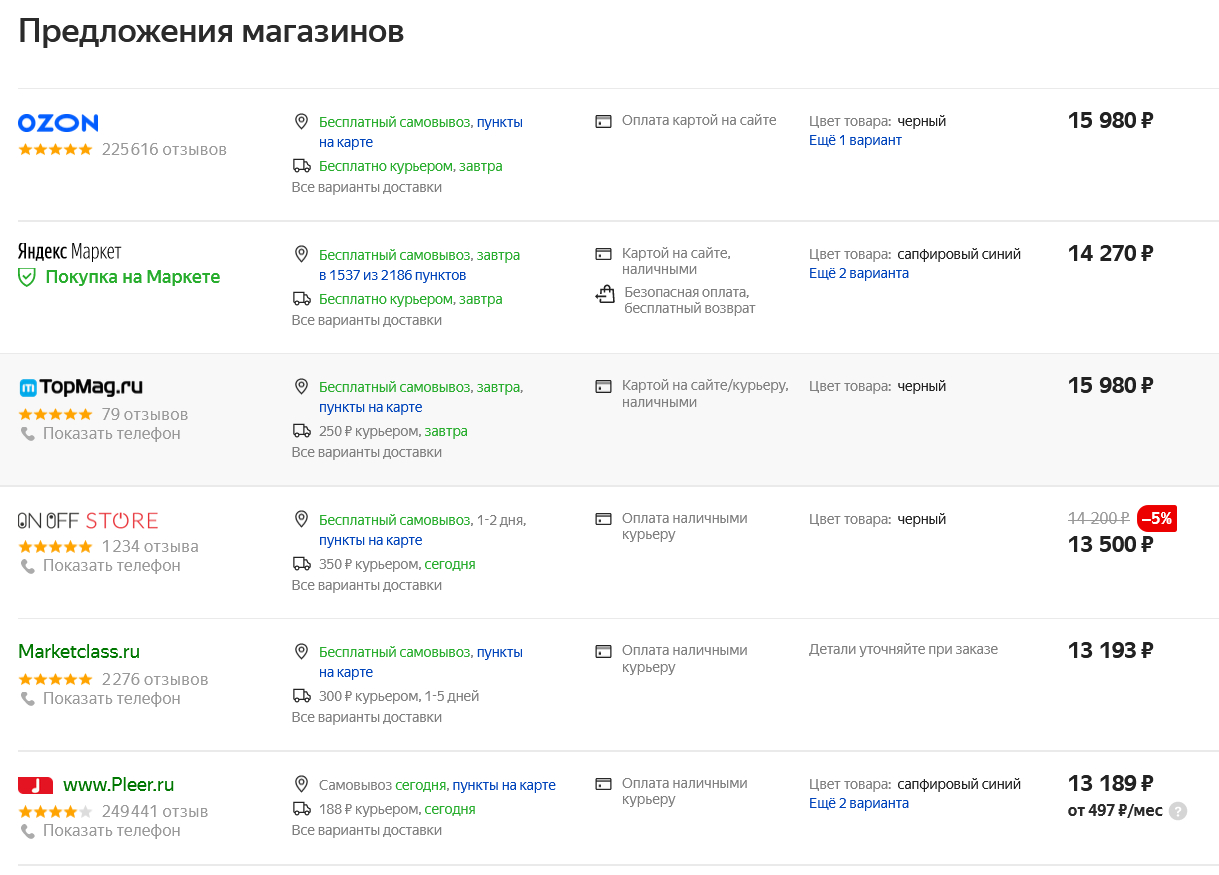
Task: Expand 'Ещё 1 вариант' for OZON colors
Action: 855,141
